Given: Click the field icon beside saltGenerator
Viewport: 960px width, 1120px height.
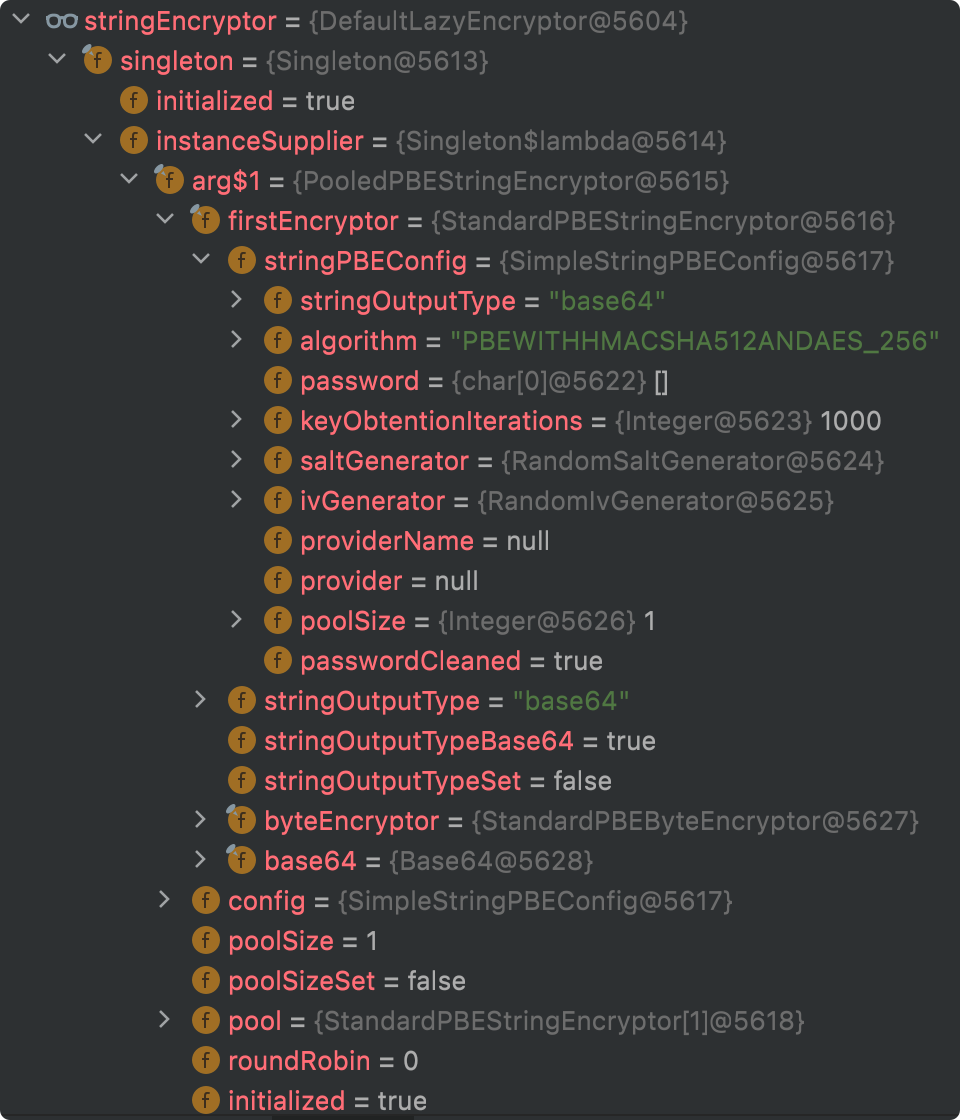Looking at the screenshot, I should [x=277, y=460].
